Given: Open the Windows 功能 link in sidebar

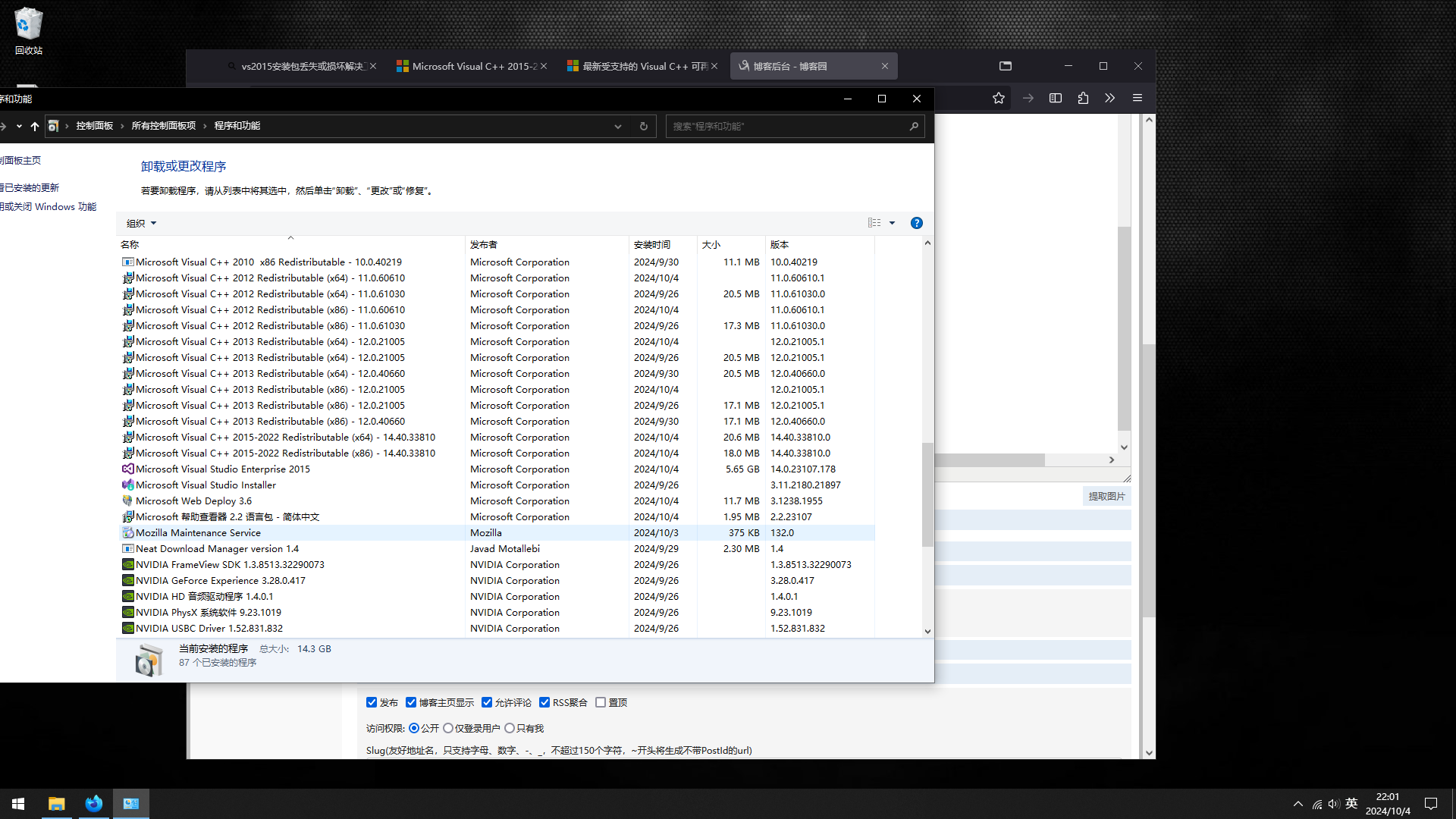Looking at the screenshot, I should tap(49, 206).
